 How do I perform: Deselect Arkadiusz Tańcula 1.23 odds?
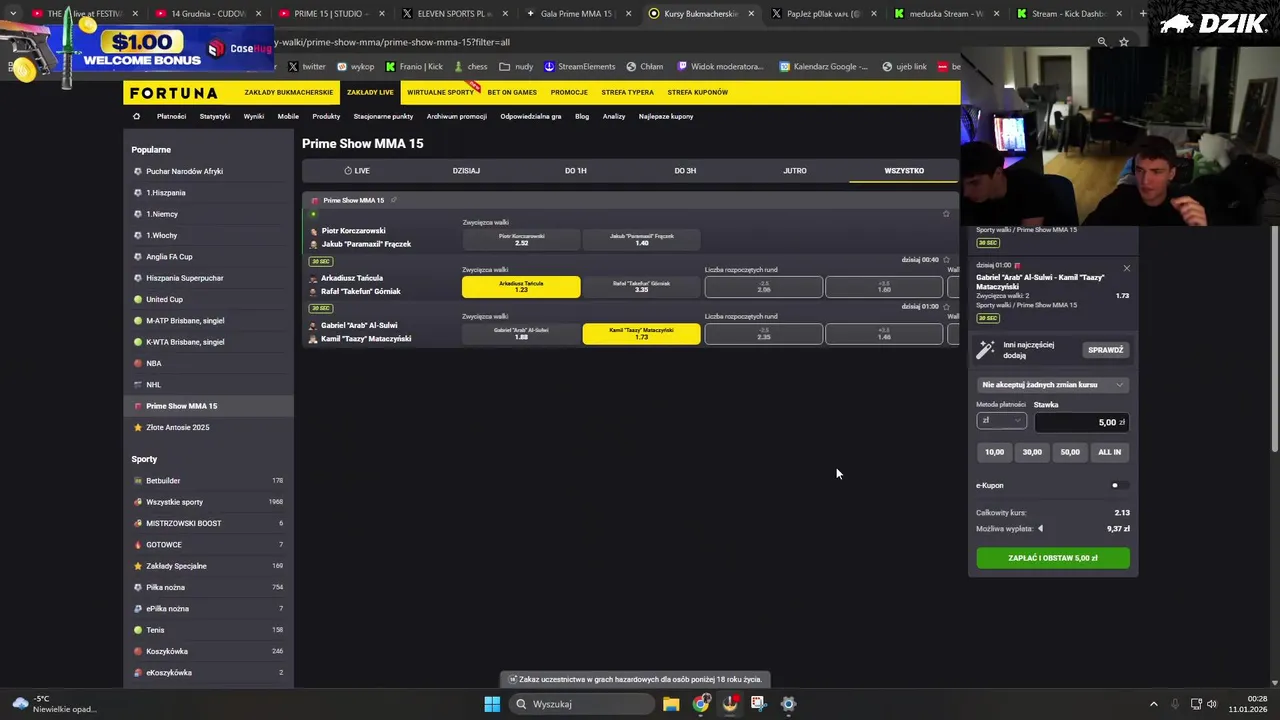pyautogui.click(x=521, y=287)
